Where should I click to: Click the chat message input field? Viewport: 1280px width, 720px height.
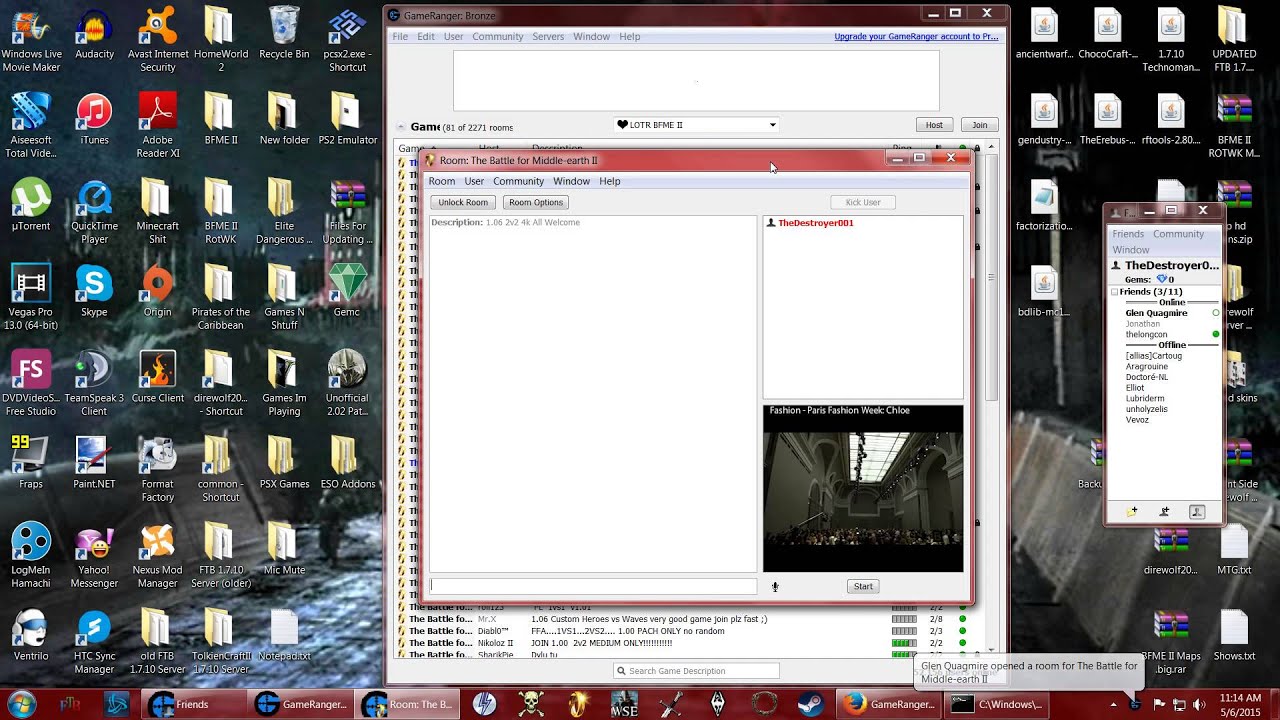(593, 586)
